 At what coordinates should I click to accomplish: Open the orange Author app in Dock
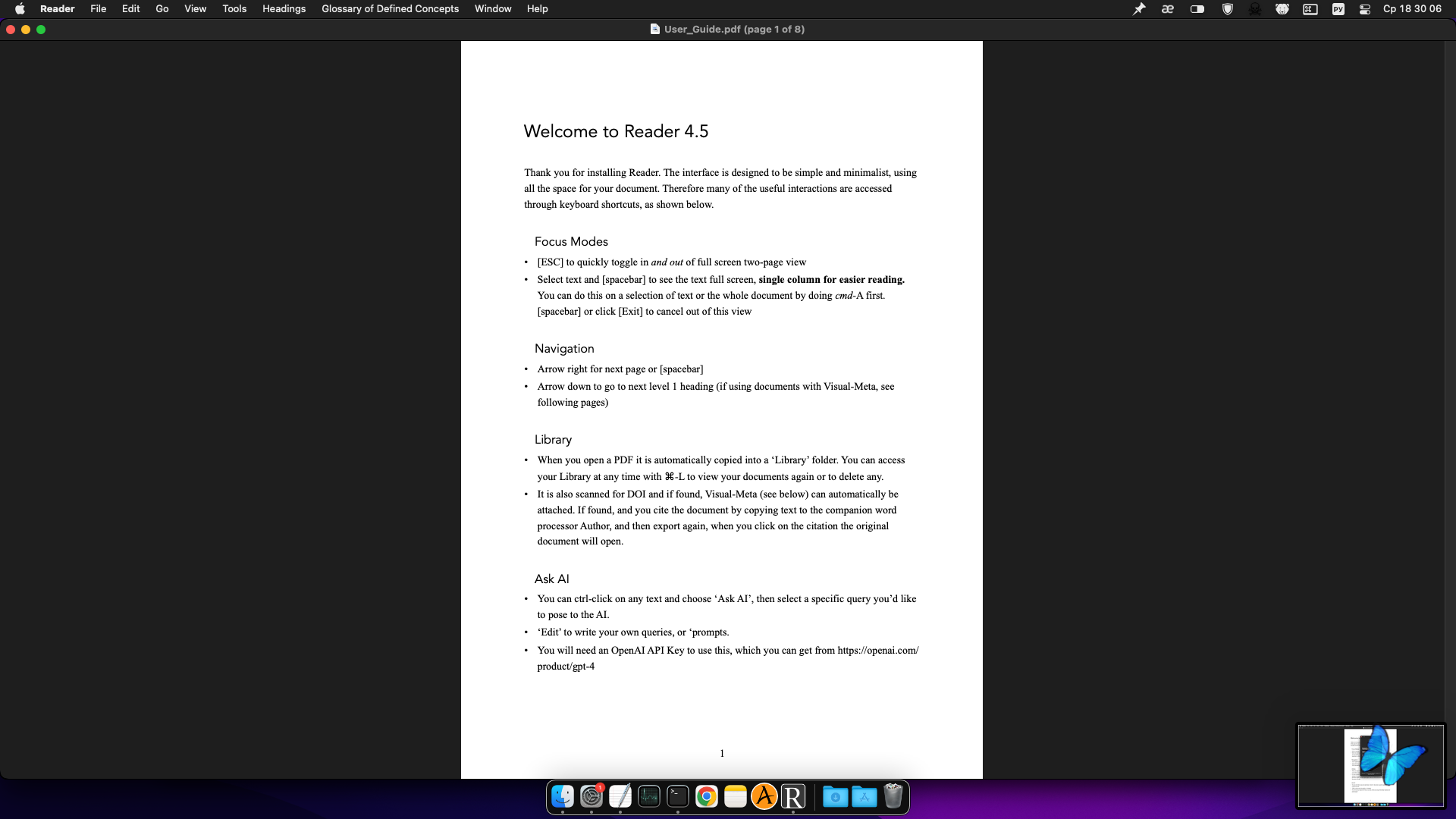pos(764,796)
